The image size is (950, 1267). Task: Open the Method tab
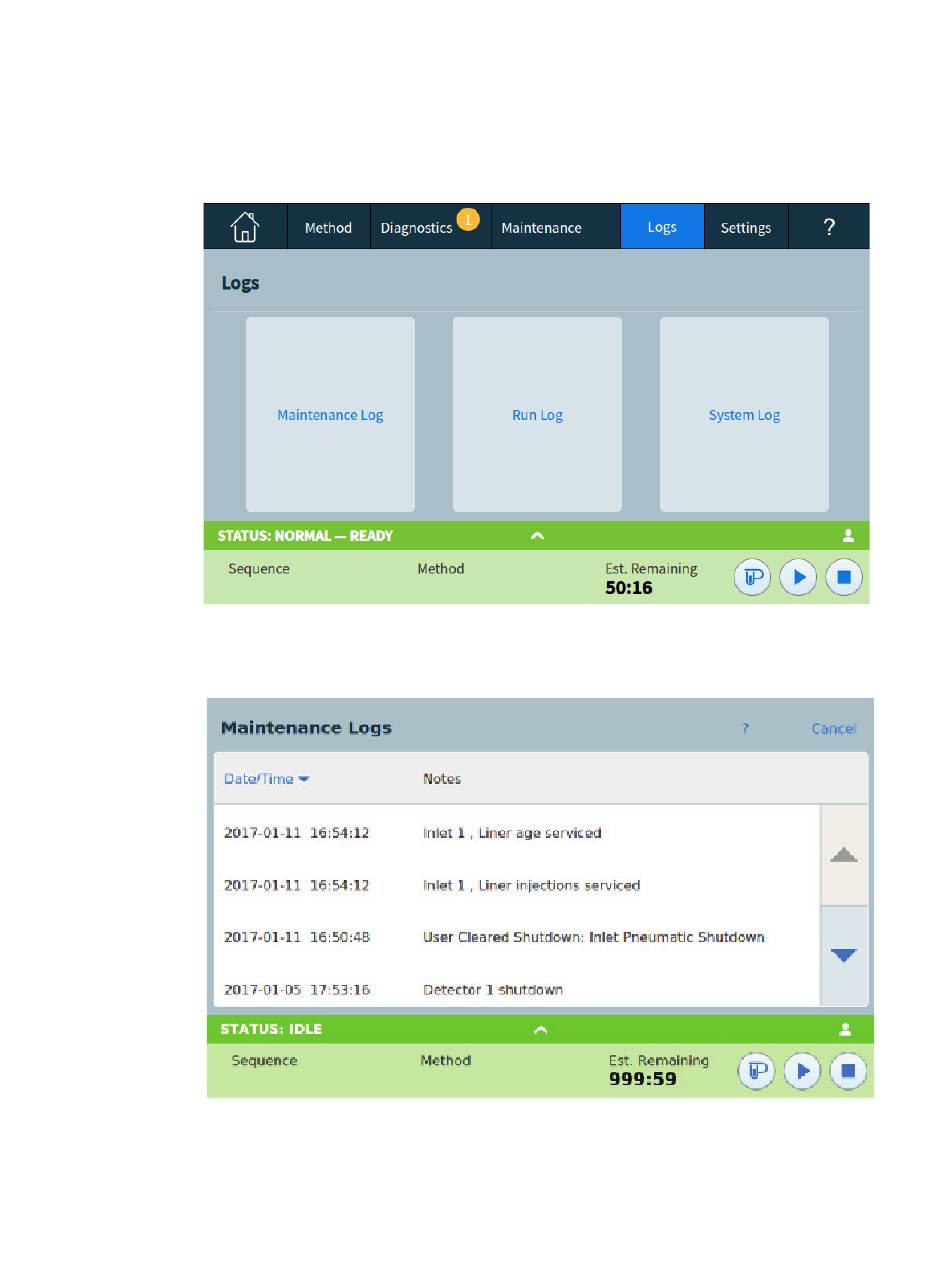coord(328,228)
